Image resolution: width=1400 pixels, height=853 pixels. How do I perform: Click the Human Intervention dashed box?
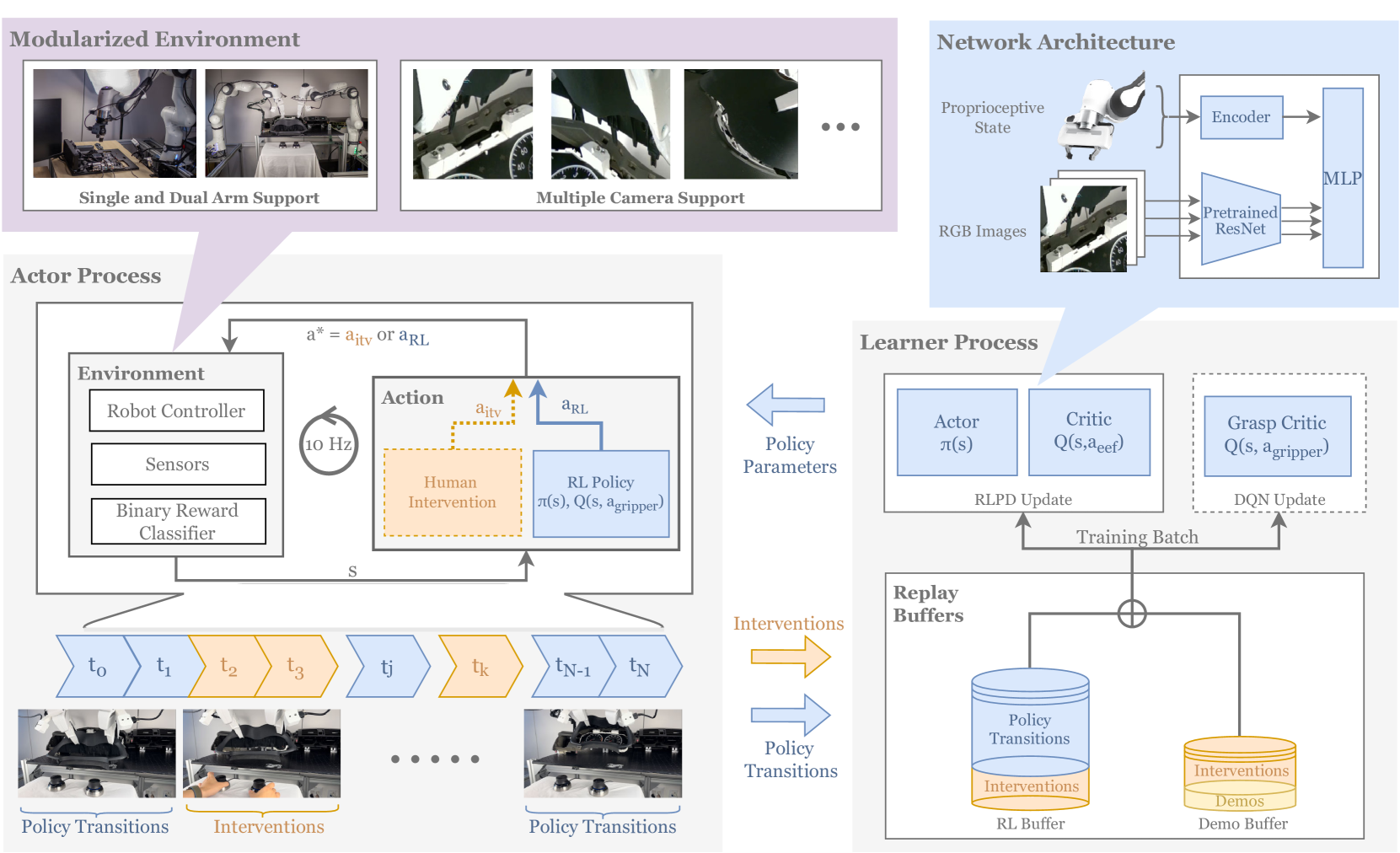452,493
